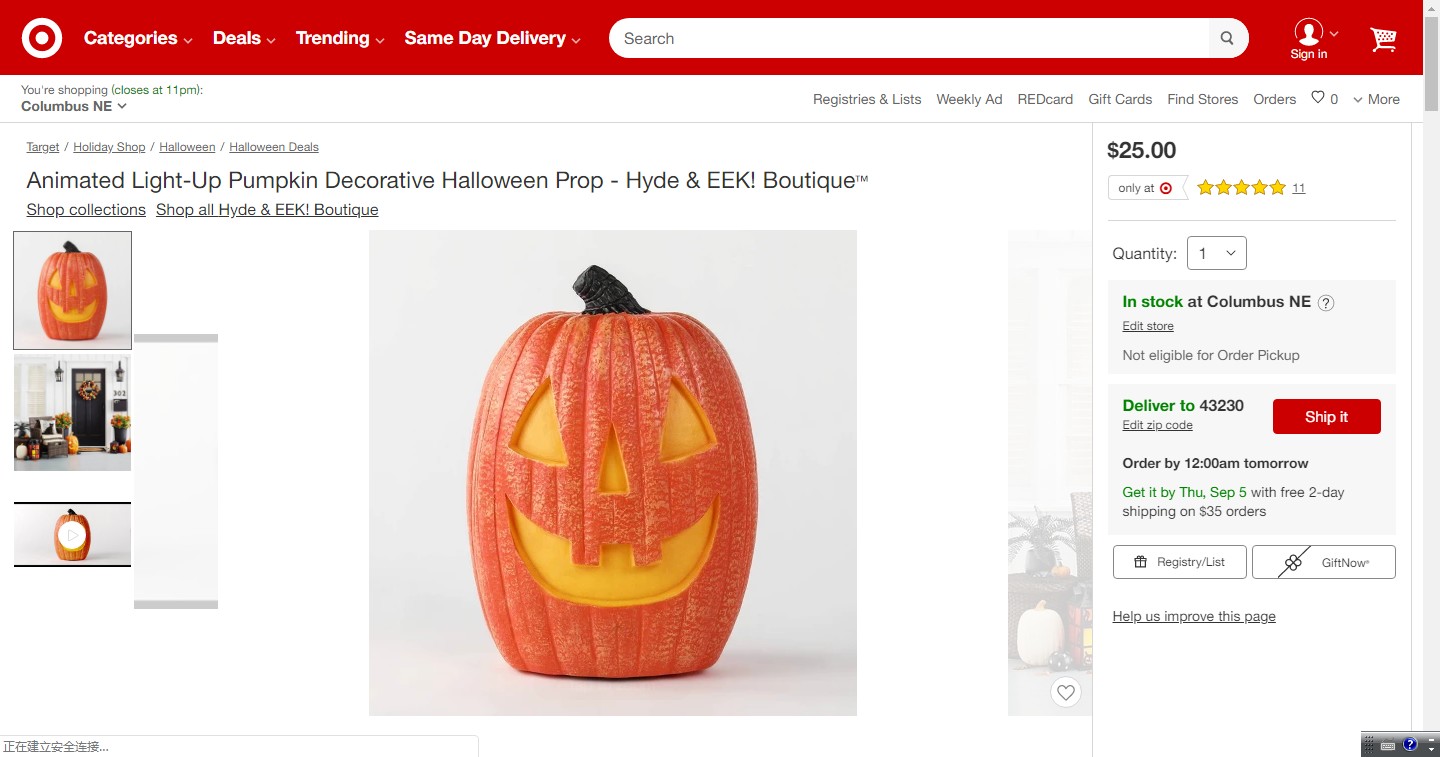The image size is (1440, 757).
Task: Focus the Search input field
Action: (x=908, y=38)
